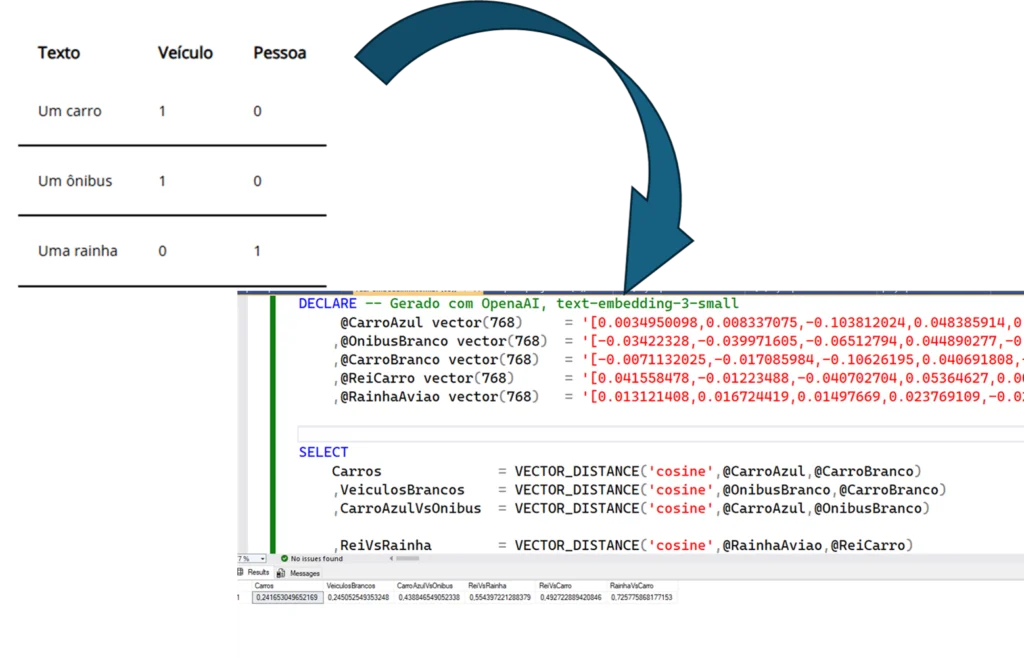The image size is (1024, 658).
Task: Click the Messages tab notebook icon
Action: pyautogui.click(x=281, y=573)
